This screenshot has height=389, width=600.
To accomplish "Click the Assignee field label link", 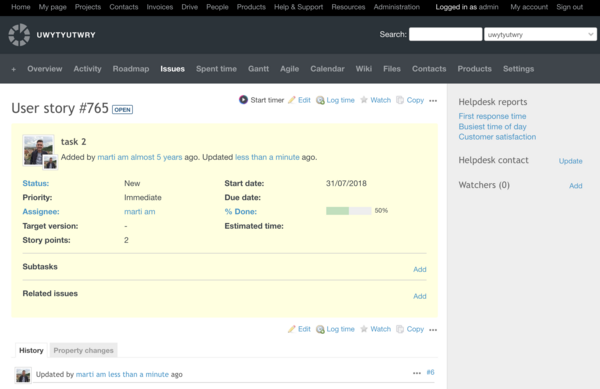I will click(41, 212).
